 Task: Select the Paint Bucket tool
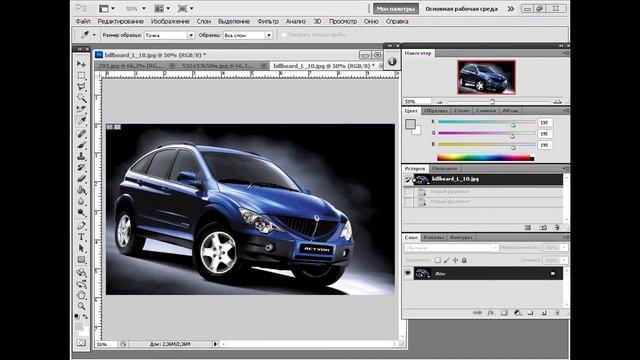click(81, 190)
